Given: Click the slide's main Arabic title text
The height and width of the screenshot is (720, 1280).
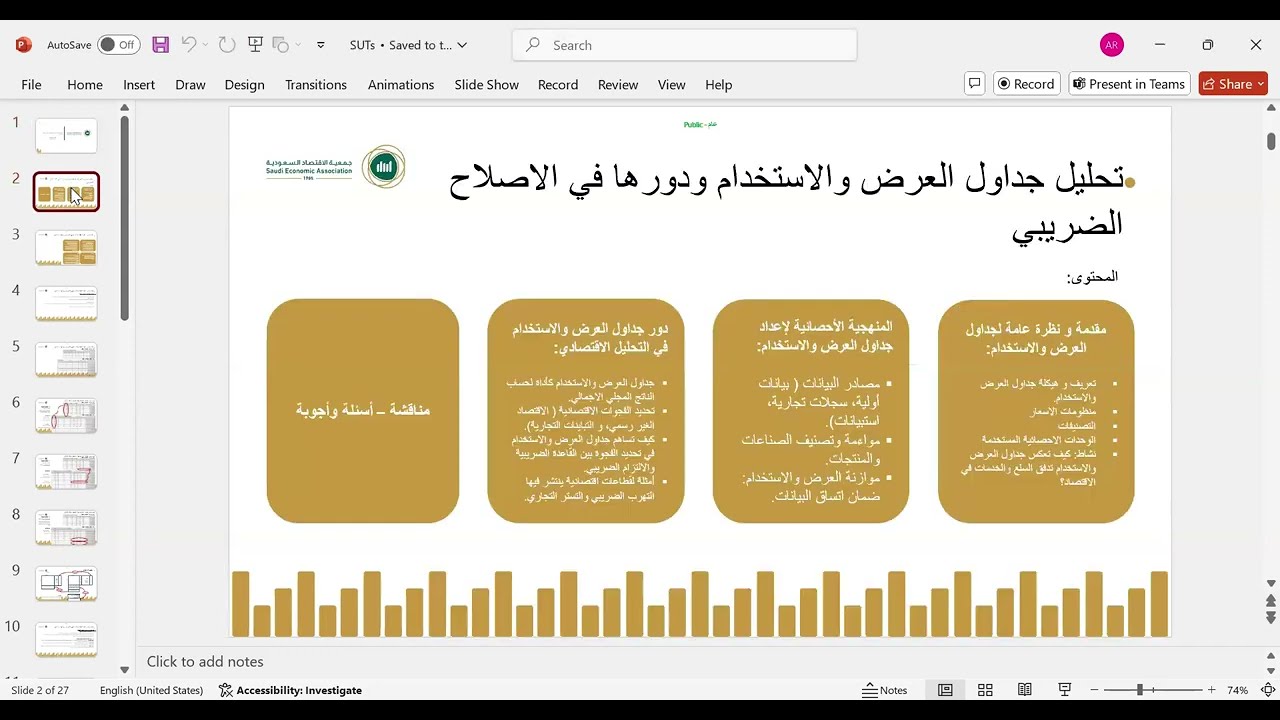Looking at the screenshot, I should click(x=788, y=201).
